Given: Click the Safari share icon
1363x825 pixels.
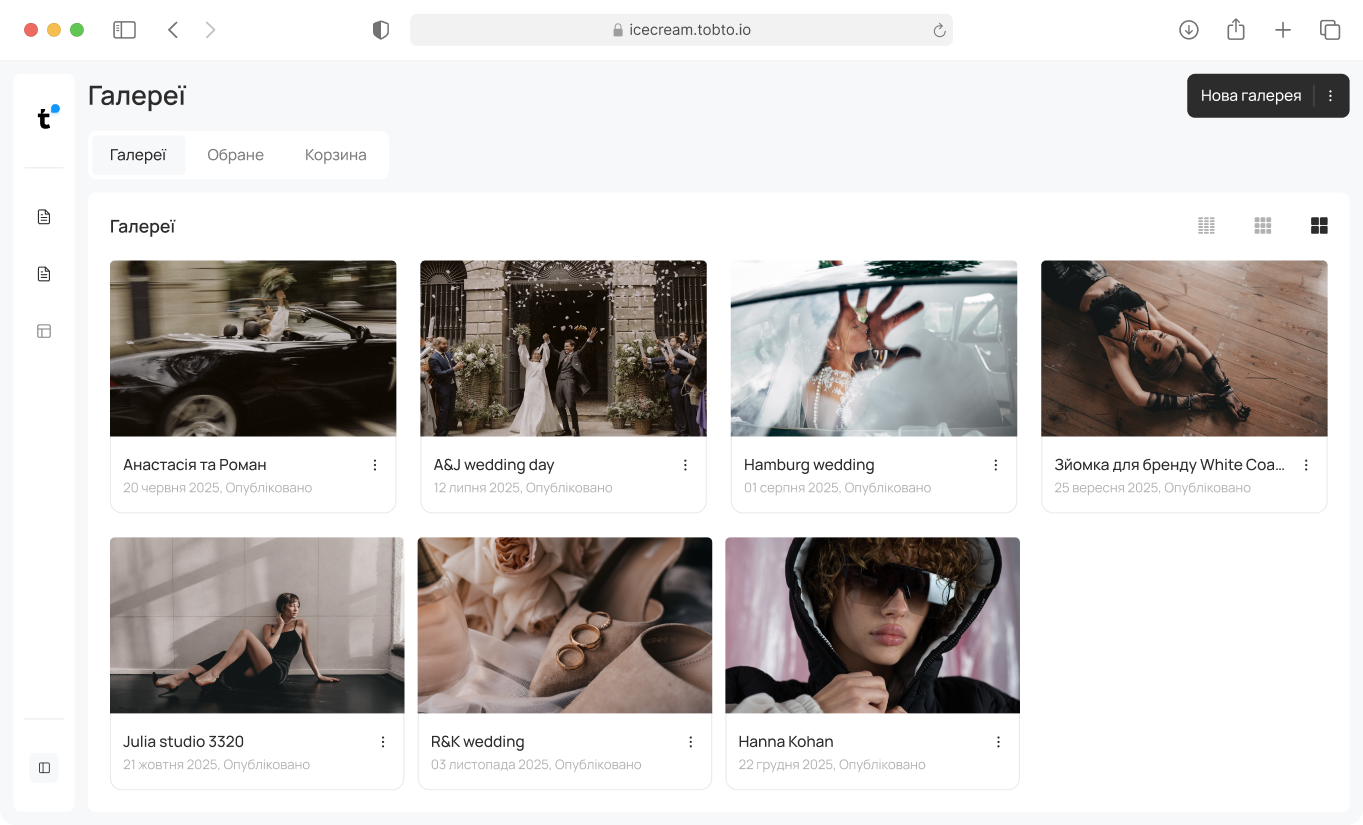Looking at the screenshot, I should (x=1236, y=30).
